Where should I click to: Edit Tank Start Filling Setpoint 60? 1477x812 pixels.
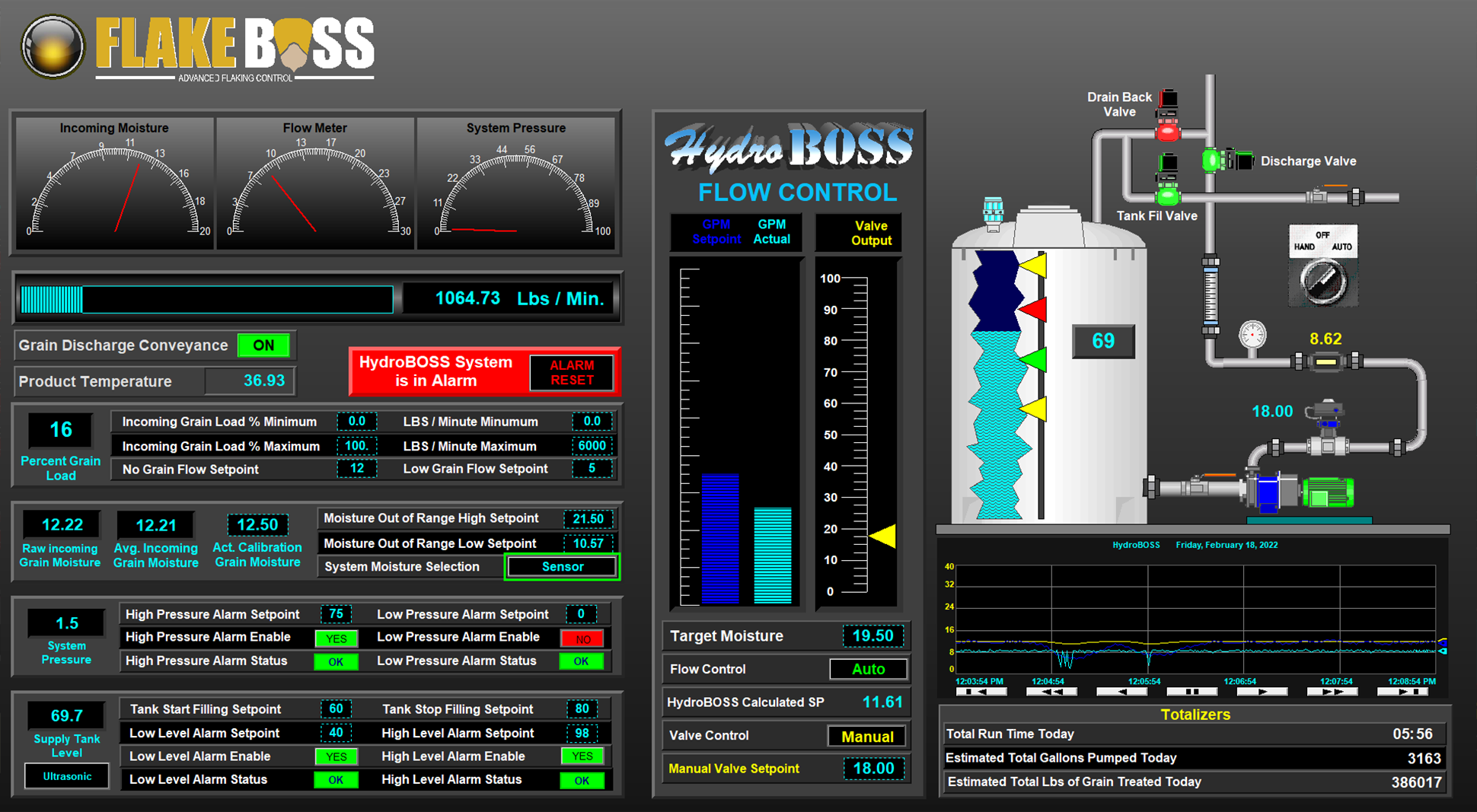click(336, 709)
